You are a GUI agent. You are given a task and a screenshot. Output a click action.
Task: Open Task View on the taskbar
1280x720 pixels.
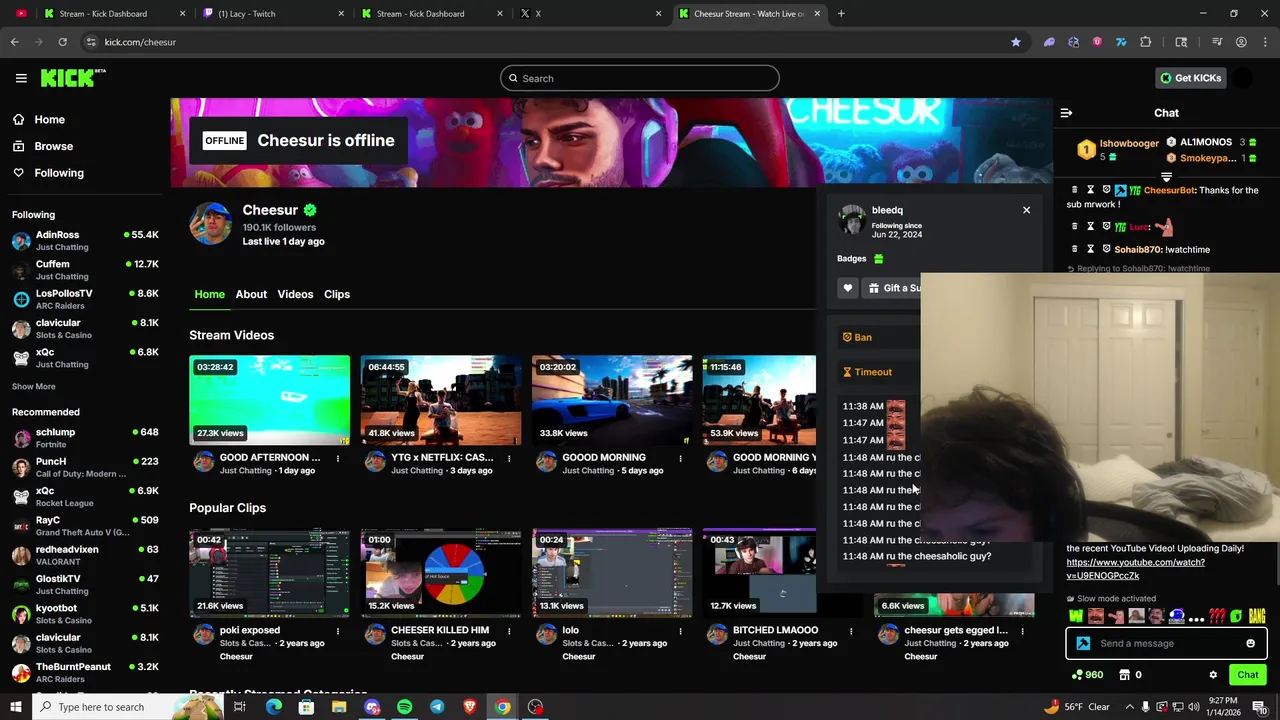coord(240,707)
